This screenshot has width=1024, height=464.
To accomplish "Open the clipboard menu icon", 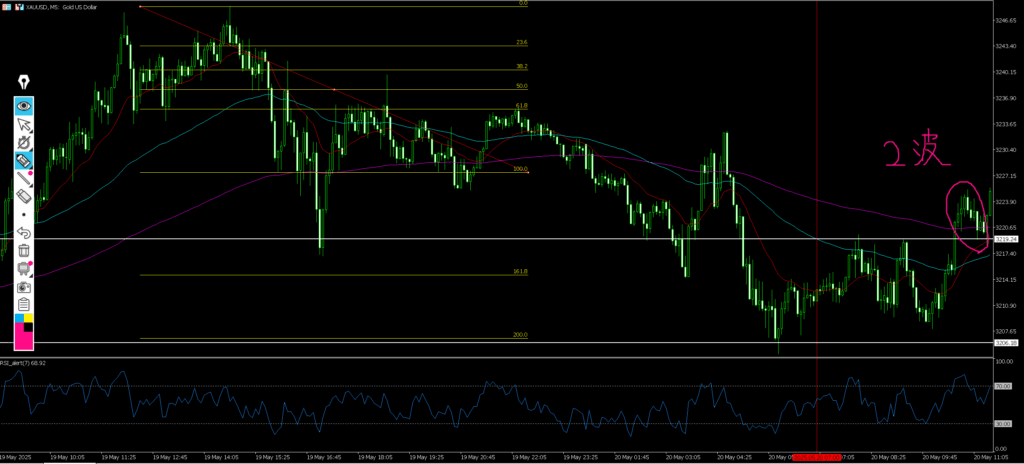I will point(24,304).
